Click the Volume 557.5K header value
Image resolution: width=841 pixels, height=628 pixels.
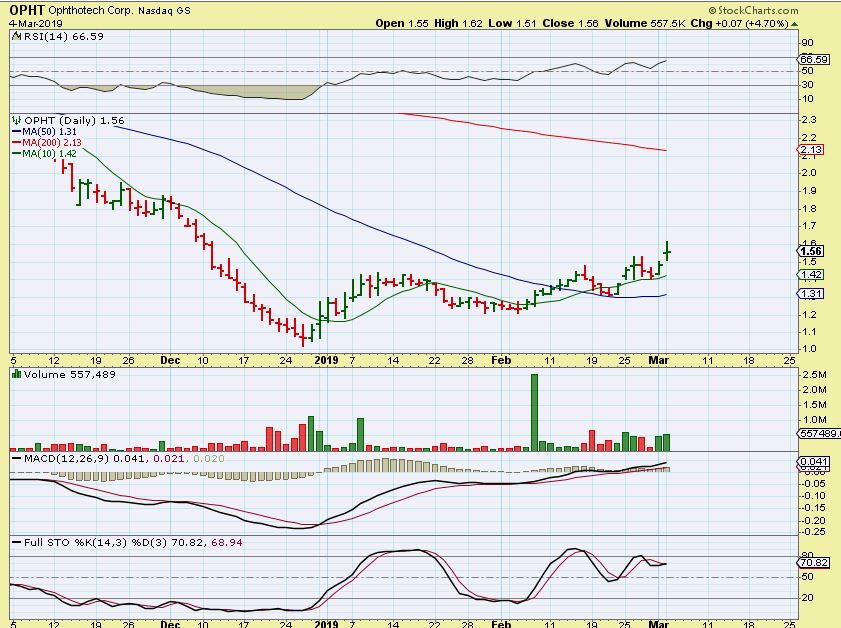point(645,24)
